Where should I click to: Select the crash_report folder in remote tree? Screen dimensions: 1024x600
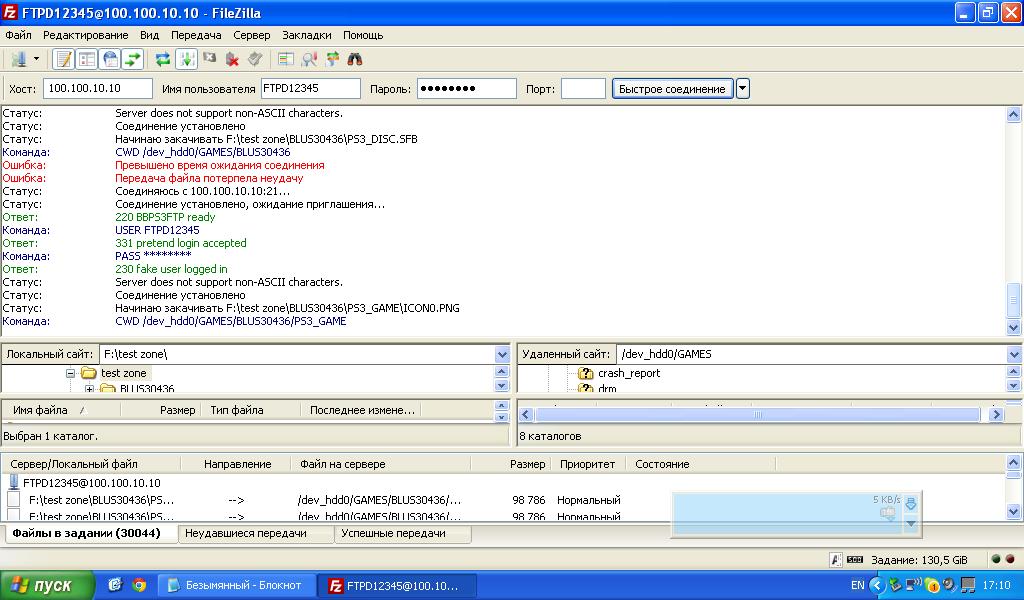(629, 373)
